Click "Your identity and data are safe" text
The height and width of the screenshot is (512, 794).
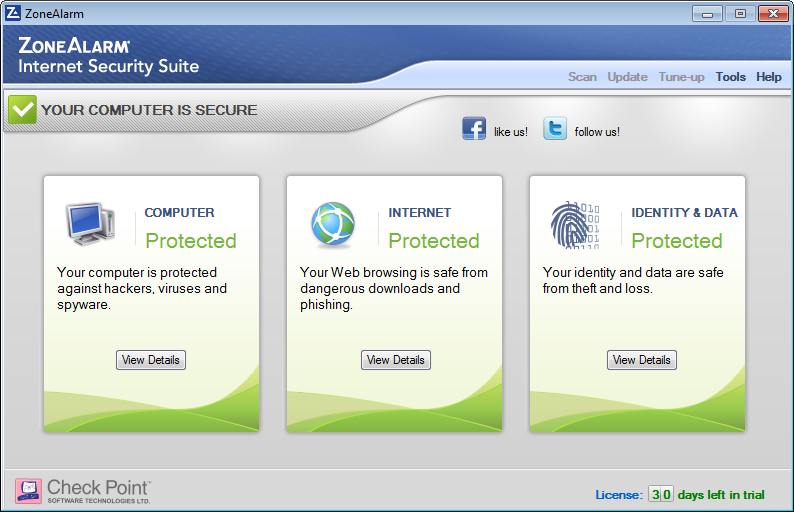[x=633, y=280]
